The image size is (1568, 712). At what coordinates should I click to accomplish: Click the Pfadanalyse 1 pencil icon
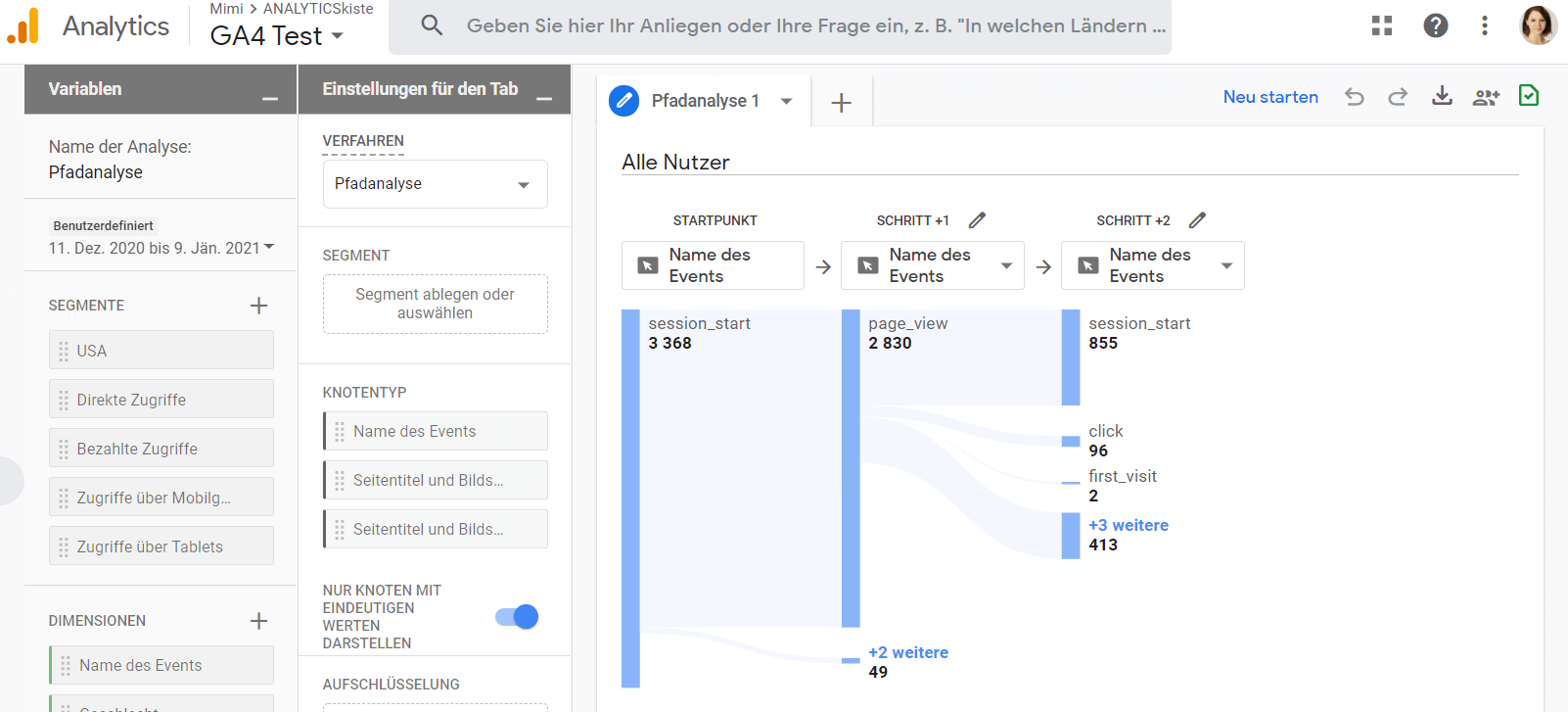click(623, 100)
